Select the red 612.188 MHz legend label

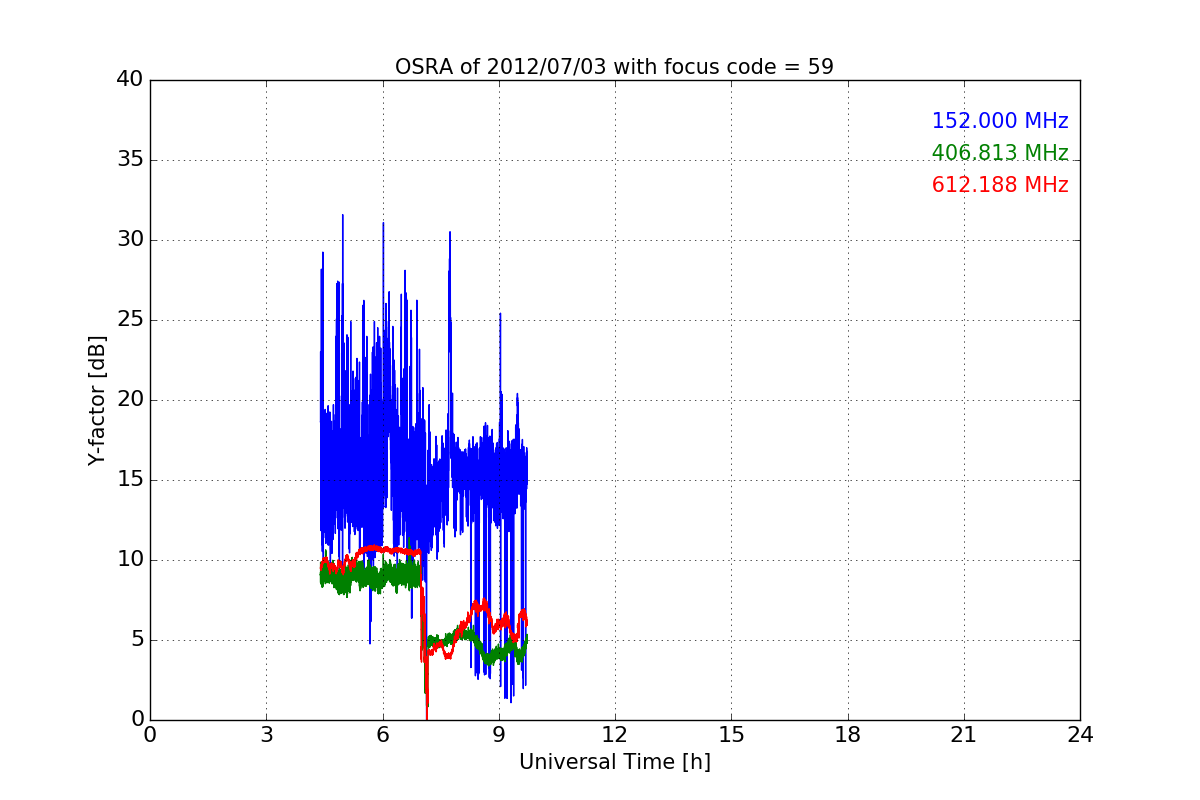(x=1000, y=185)
